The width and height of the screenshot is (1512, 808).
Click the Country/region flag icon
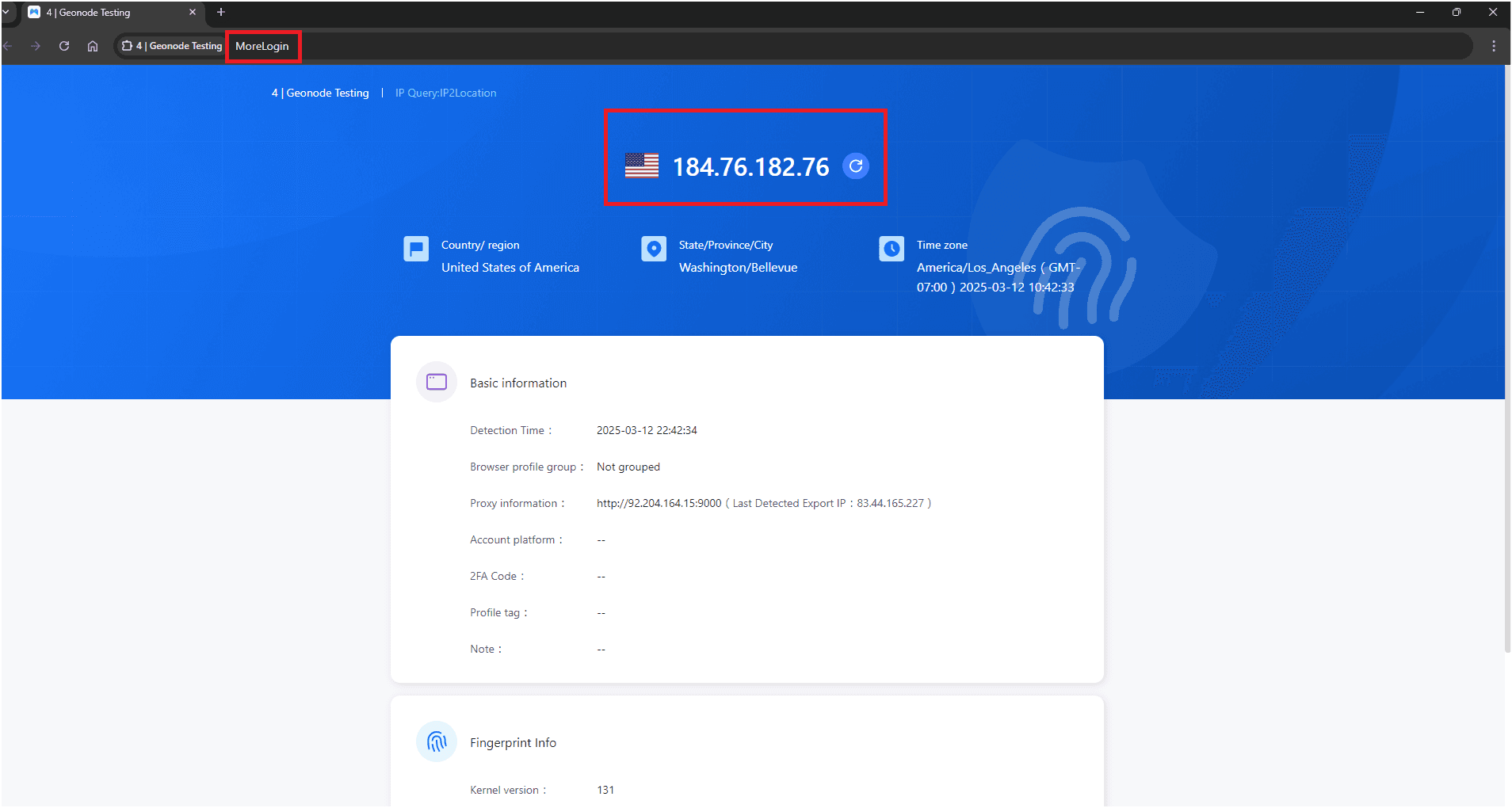416,248
